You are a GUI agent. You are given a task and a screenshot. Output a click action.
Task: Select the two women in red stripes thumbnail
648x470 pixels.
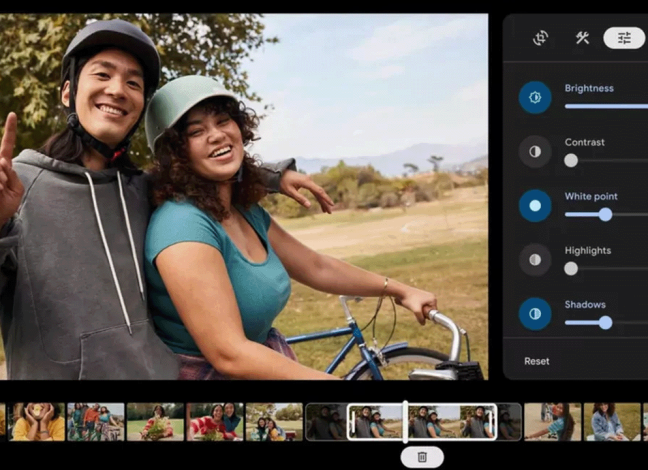tap(215, 422)
